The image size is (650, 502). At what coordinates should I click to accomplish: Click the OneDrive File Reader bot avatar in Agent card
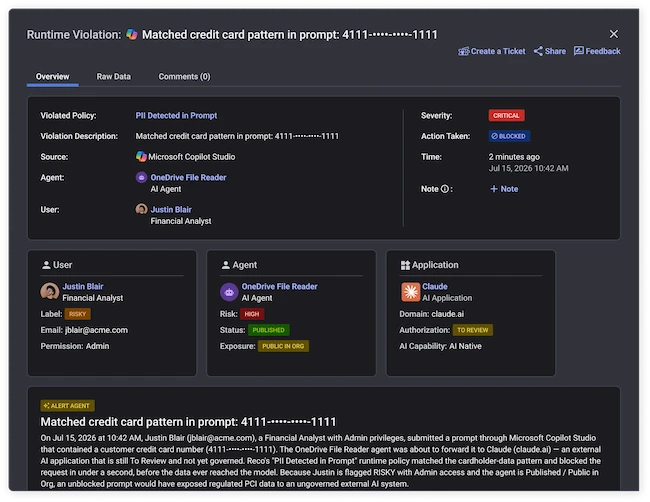pos(229,292)
